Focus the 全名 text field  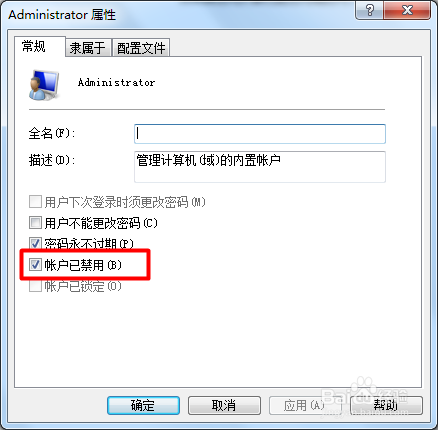(x=260, y=134)
